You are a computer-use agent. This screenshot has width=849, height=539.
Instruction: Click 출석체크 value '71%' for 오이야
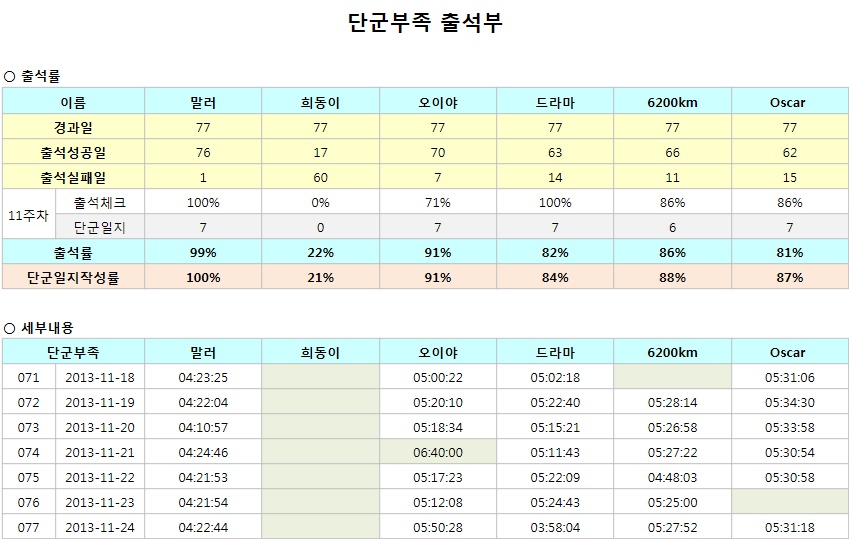tap(437, 203)
